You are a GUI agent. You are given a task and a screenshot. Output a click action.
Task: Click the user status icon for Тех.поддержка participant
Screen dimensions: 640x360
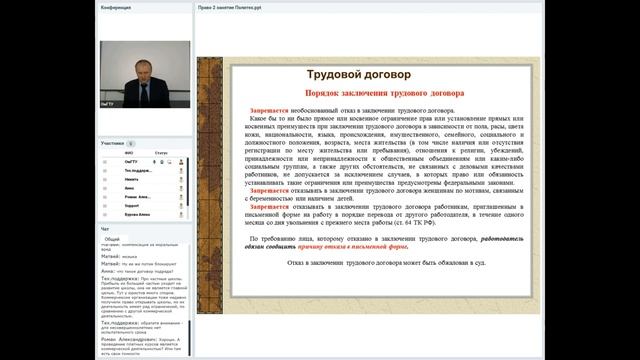click(x=181, y=171)
